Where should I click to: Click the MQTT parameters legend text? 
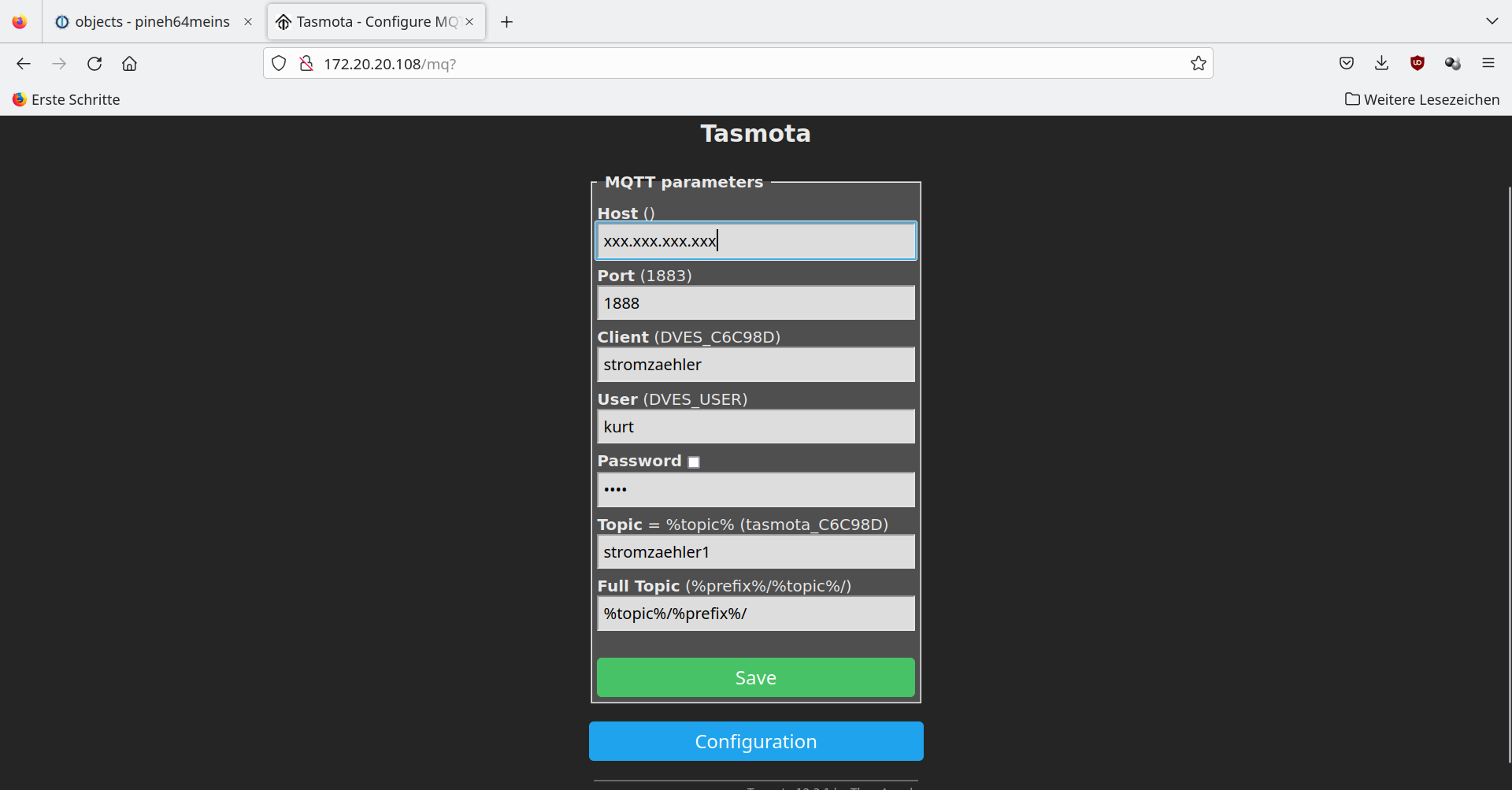point(684,182)
